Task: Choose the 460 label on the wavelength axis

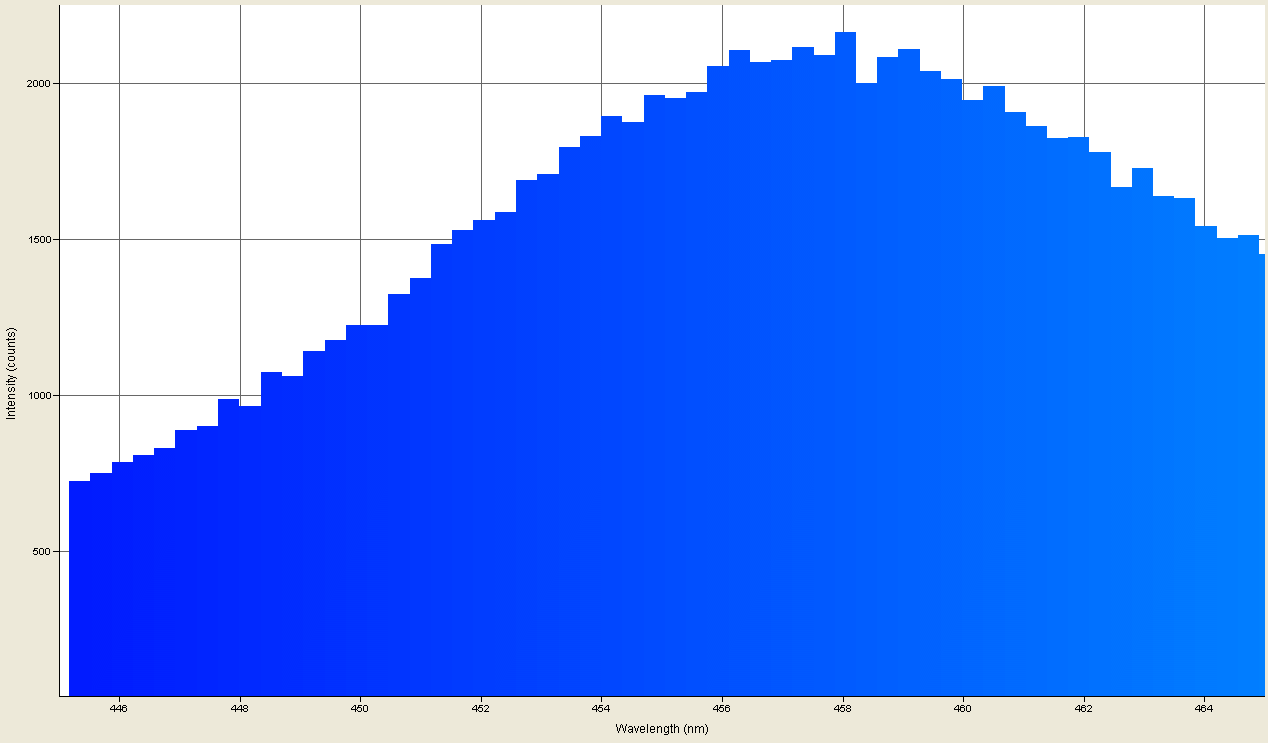Action: (x=963, y=709)
